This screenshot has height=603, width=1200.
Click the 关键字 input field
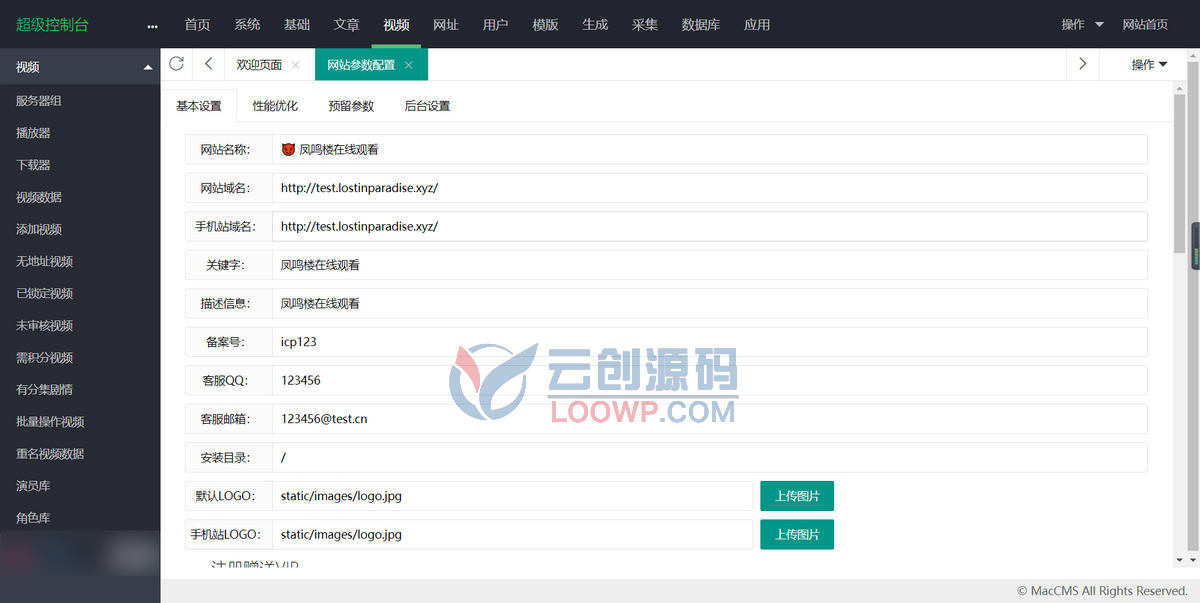click(x=709, y=265)
